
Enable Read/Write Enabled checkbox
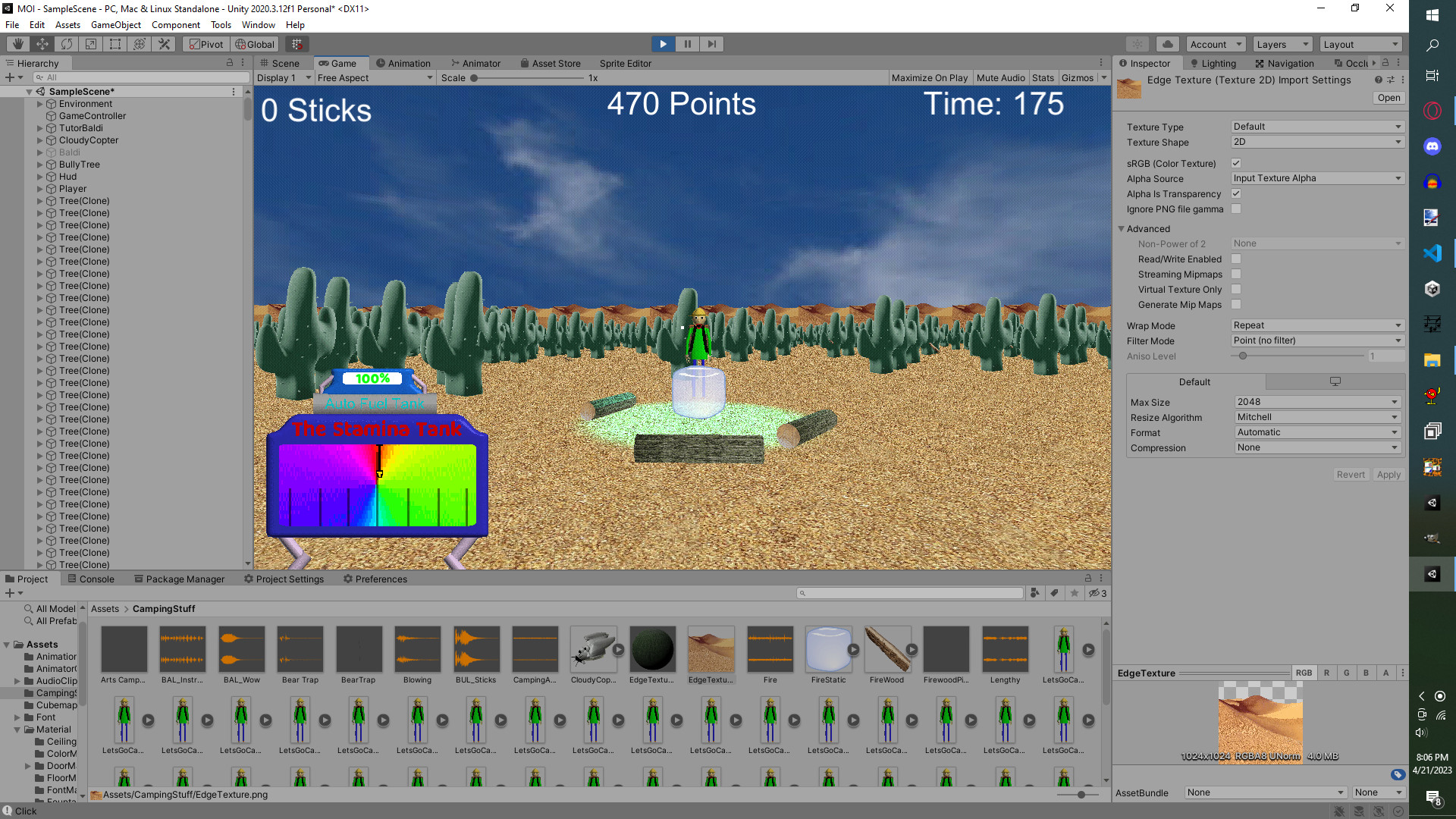(1236, 259)
